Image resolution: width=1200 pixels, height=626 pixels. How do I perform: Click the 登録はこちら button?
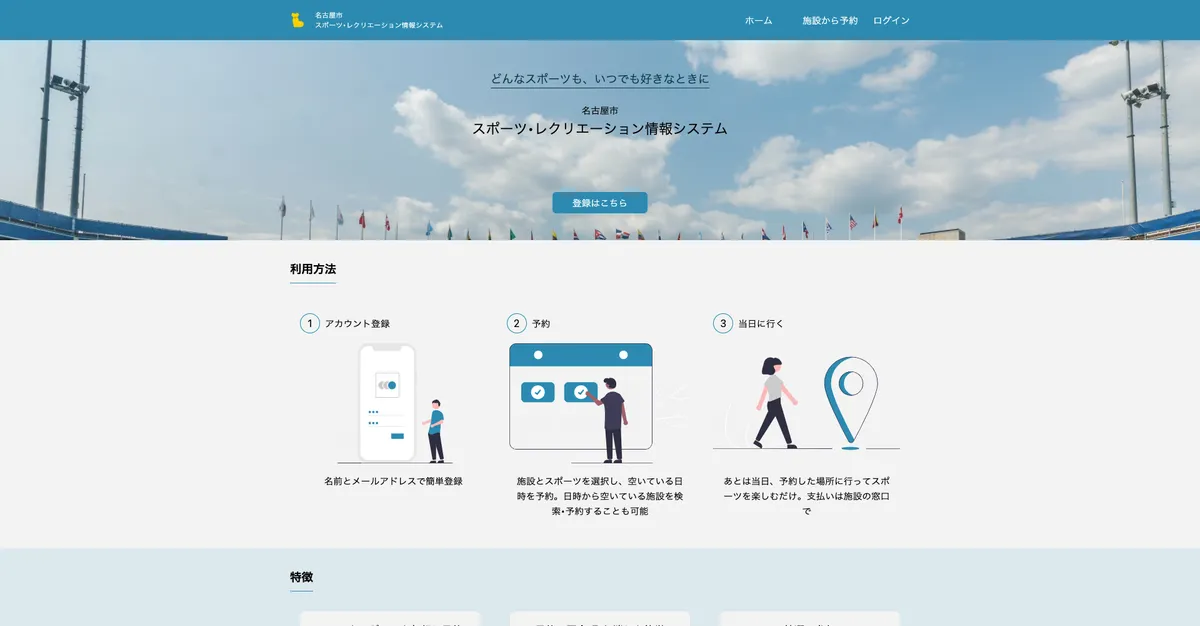(600, 203)
